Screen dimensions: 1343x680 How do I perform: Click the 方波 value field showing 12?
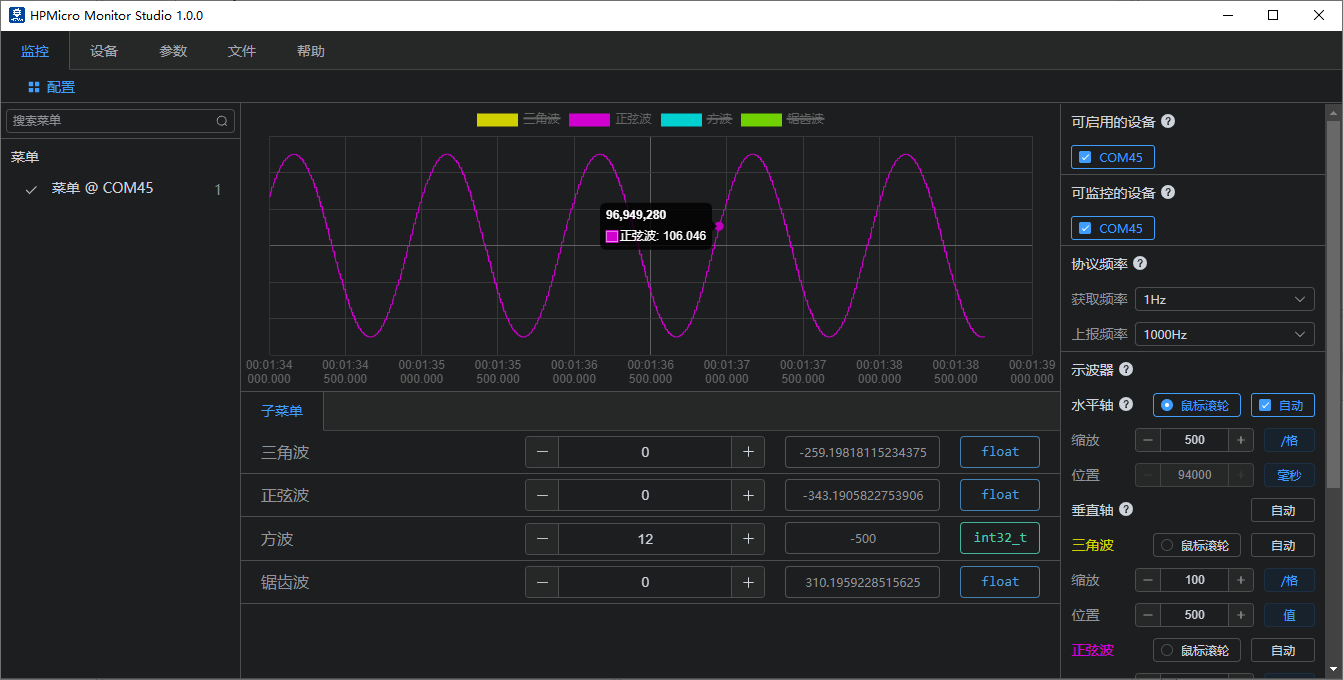pyautogui.click(x=645, y=539)
